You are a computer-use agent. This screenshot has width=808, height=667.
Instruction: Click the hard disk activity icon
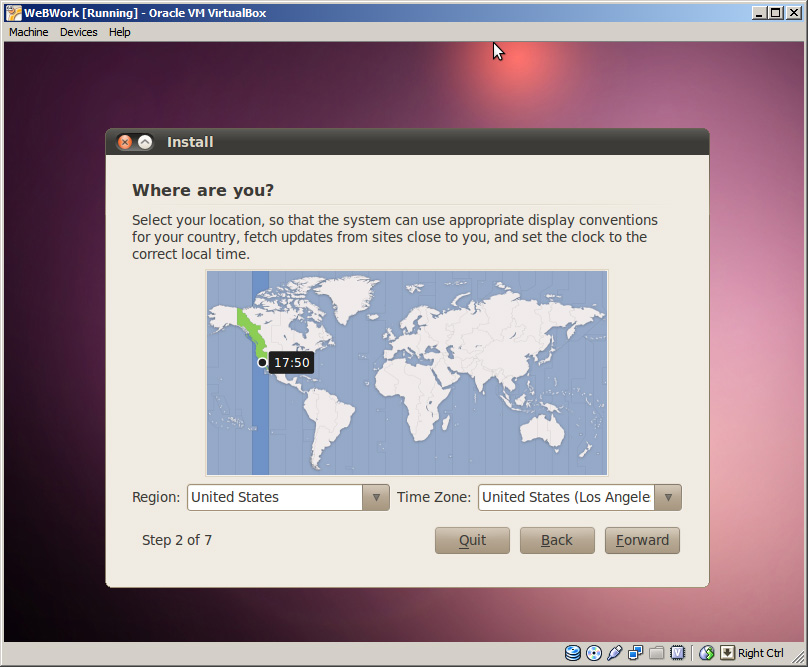click(x=573, y=653)
